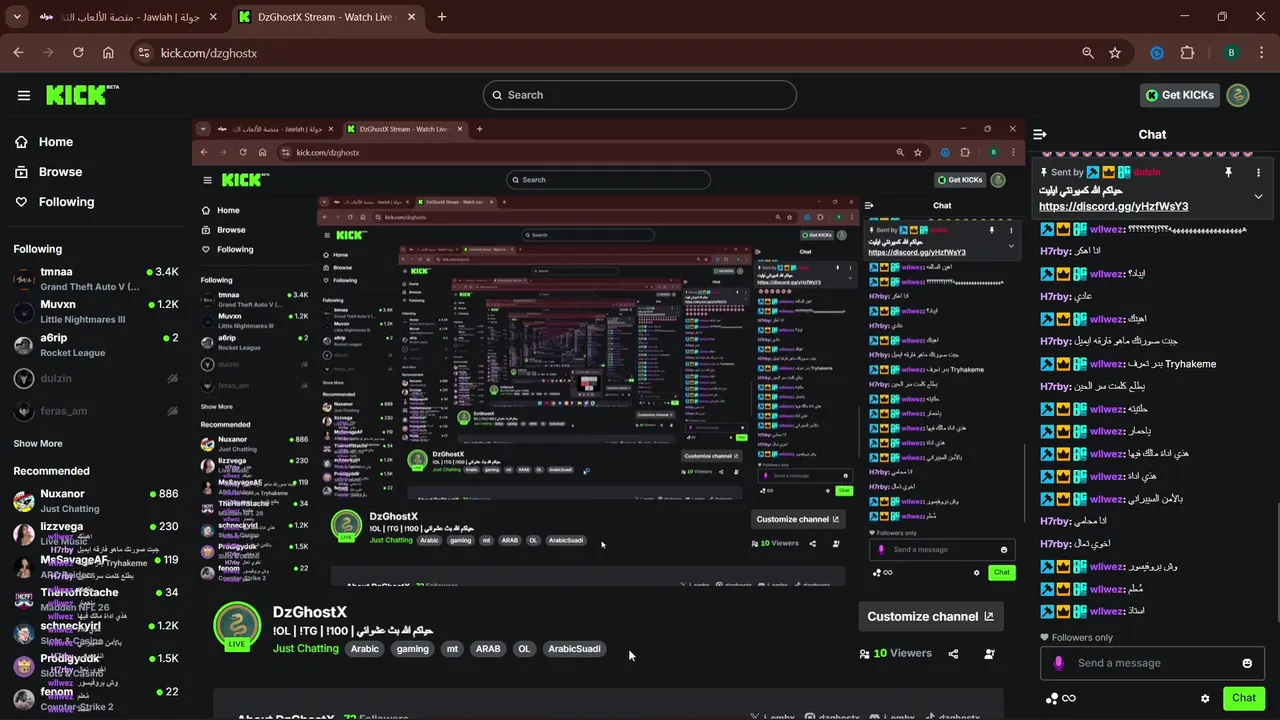This screenshot has height=720, width=1280.
Task: Open the Nuxanor recommended channel
Action: [96, 501]
